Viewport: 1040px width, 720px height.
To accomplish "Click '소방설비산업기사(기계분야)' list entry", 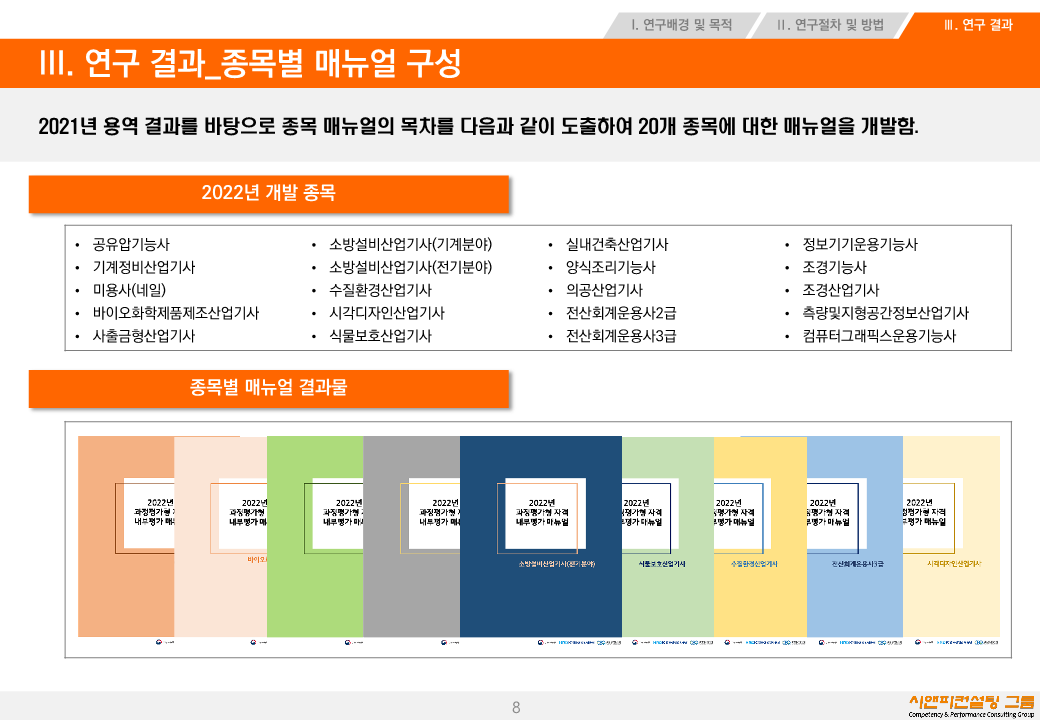I will (411, 245).
